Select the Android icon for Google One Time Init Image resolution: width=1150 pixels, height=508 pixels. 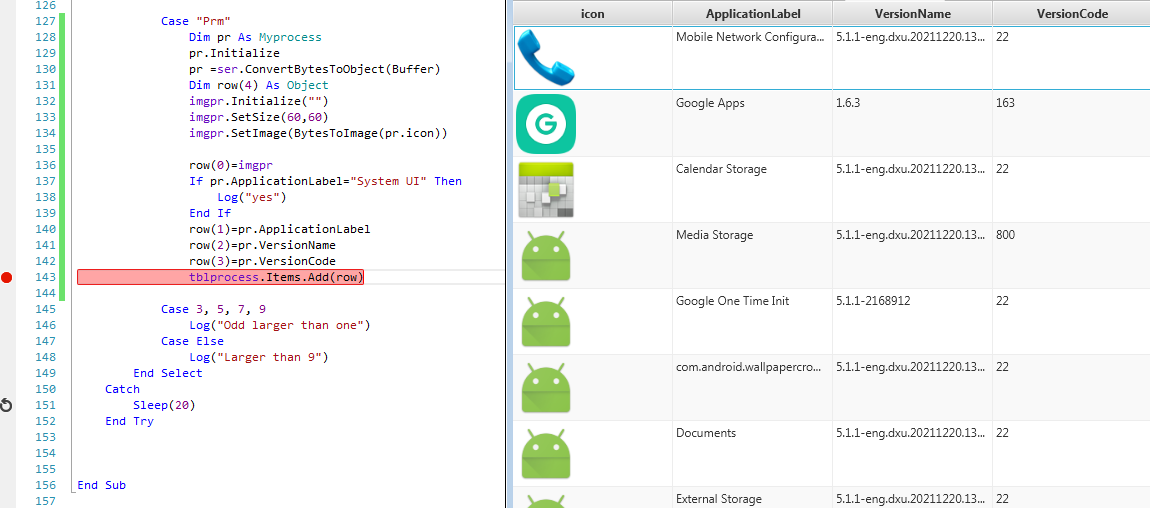tap(546, 322)
